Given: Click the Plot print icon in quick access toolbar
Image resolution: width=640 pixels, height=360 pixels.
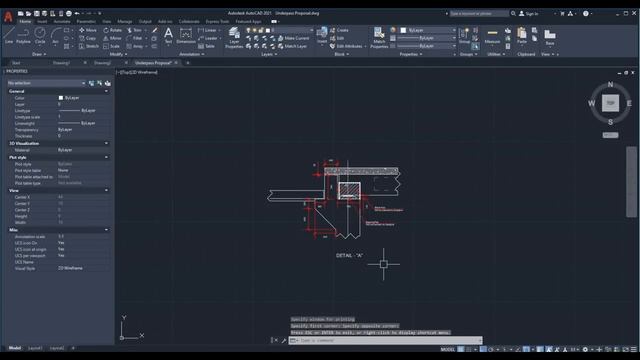Looking at the screenshot, I should tap(61, 13).
